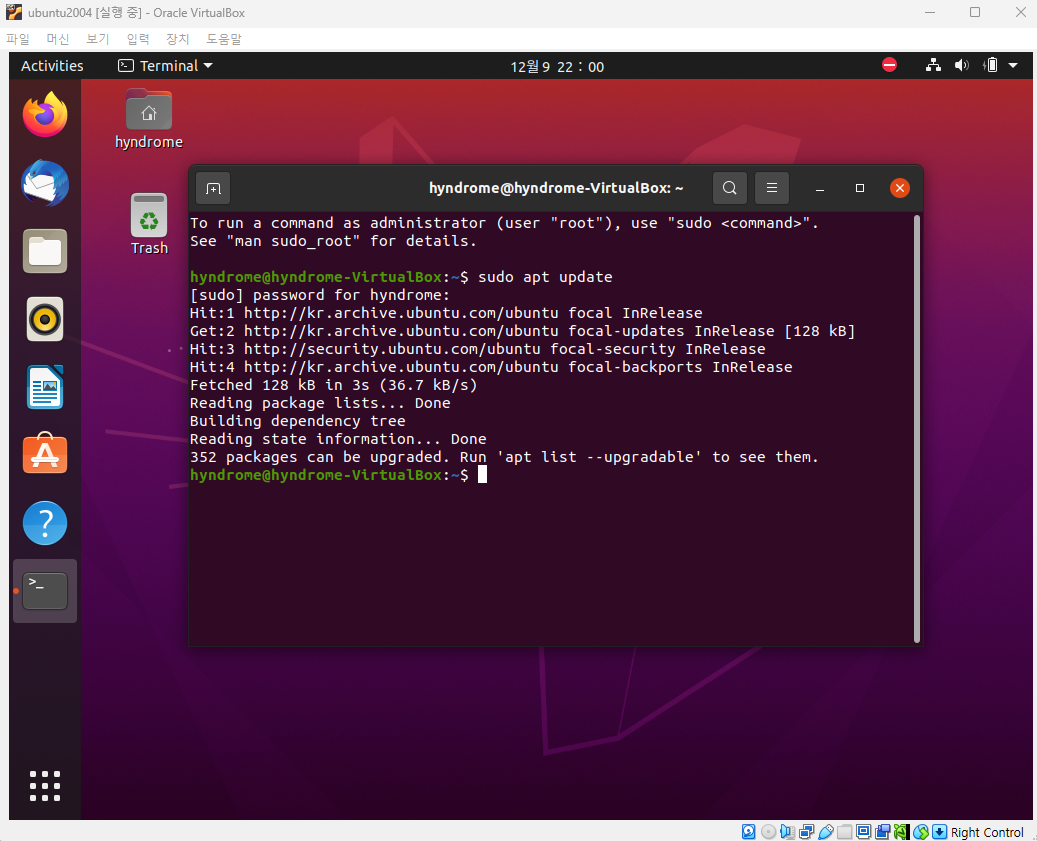Viewport: 1037px width, 841px height.
Task: Click the red do-not-disturb indicator in top bar
Action: click(890, 65)
